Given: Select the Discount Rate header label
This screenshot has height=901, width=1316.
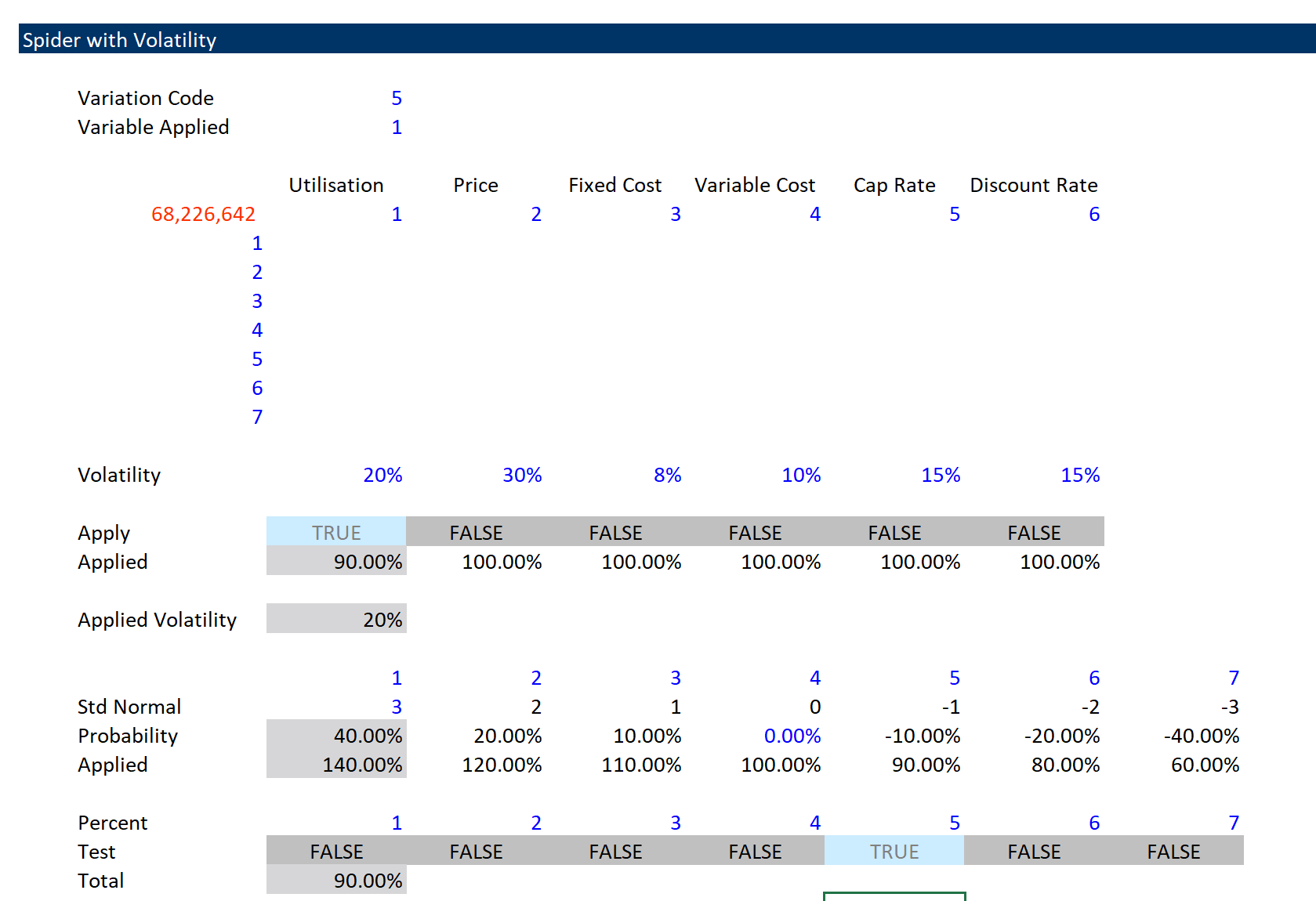Looking at the screenshot, I should pyautogui.click(x=1033, y=185).
